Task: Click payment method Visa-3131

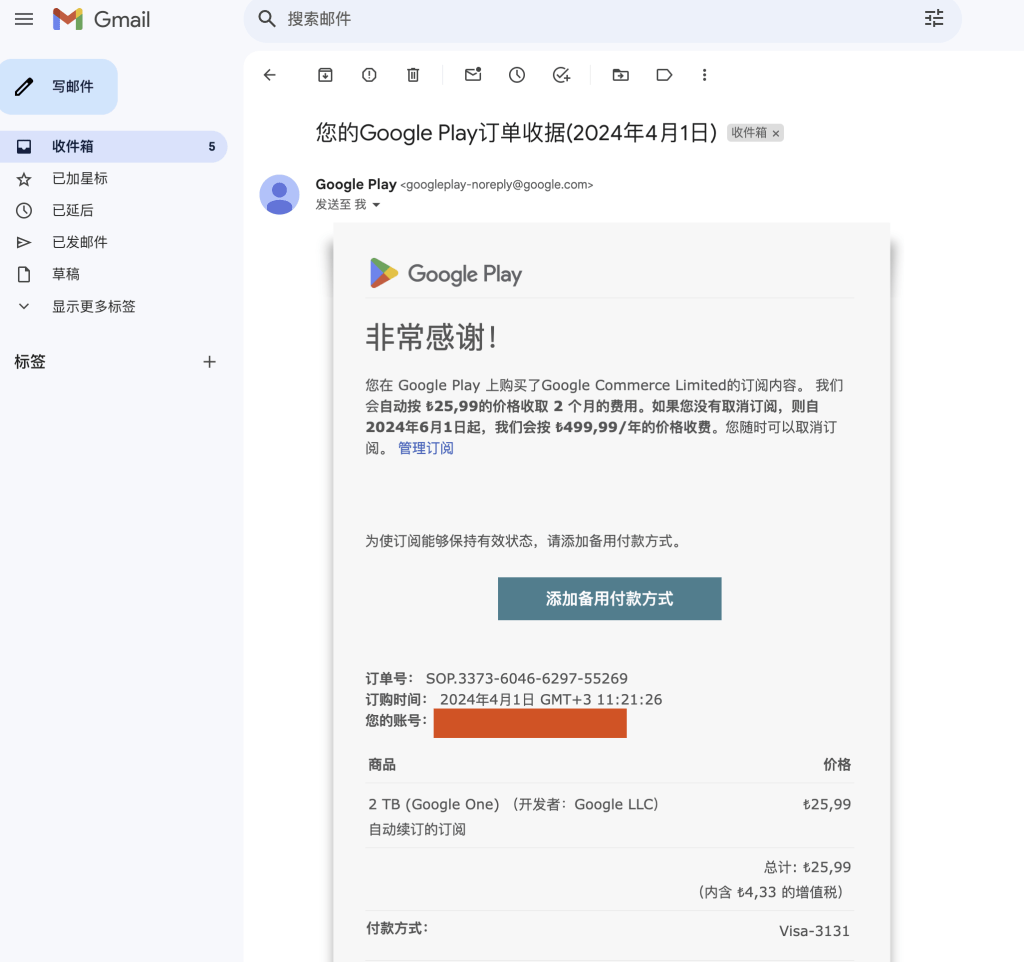Action: [x=814, y=931]
